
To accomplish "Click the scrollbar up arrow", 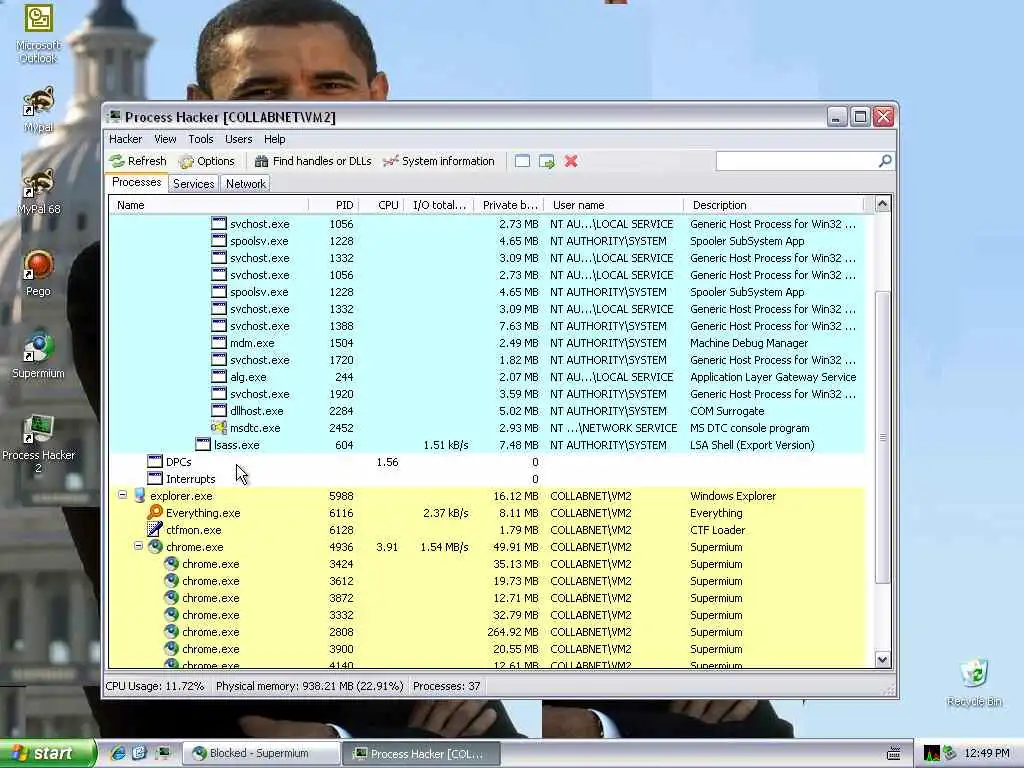I will [x=882, y=204].
